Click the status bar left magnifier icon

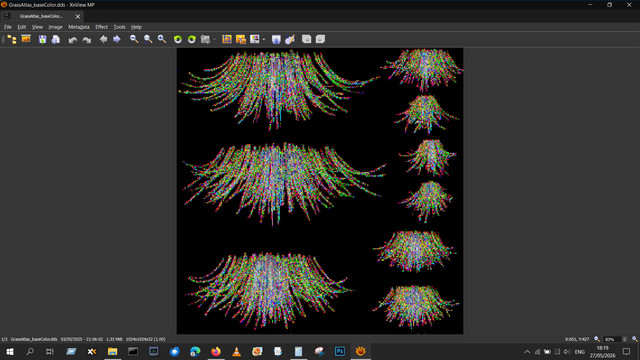[597, 339]
